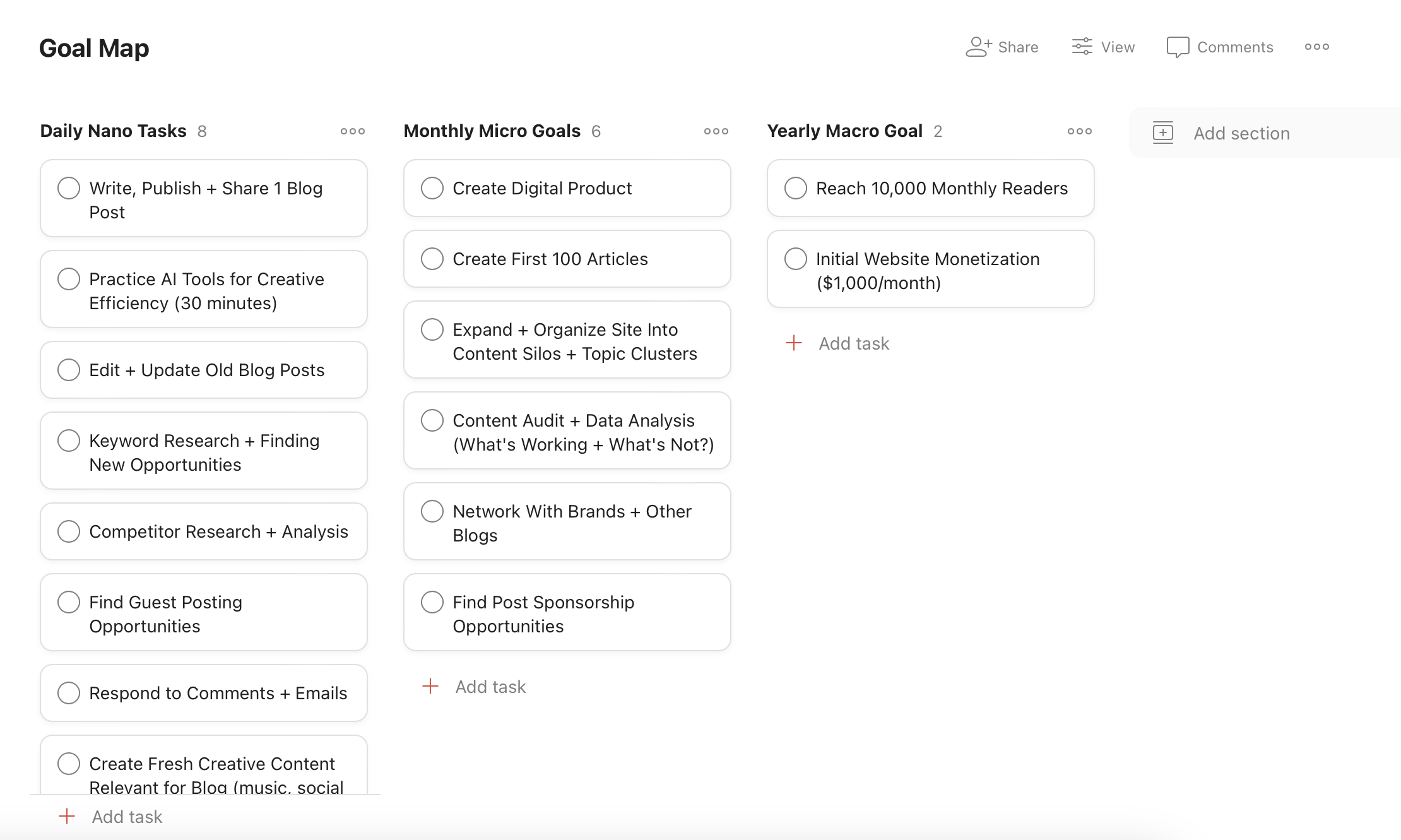Open Initial Website Monetization task card

click(927, 270)
